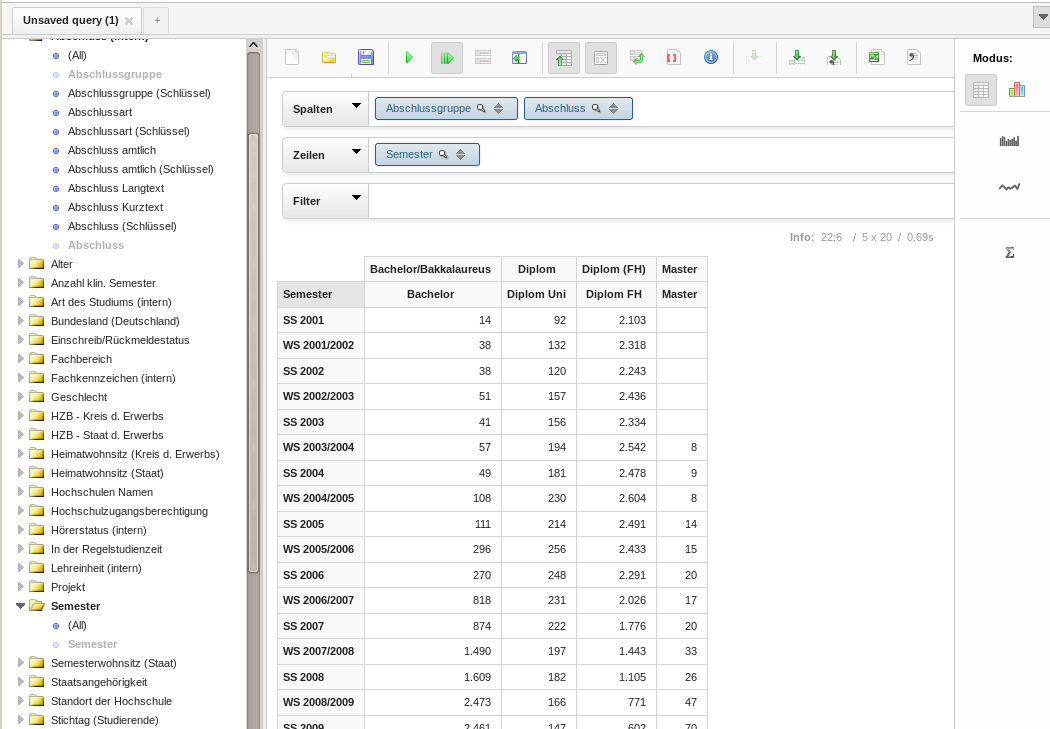
Task: Show MDX using the red brackets icon
Action: tap(673, 58)
